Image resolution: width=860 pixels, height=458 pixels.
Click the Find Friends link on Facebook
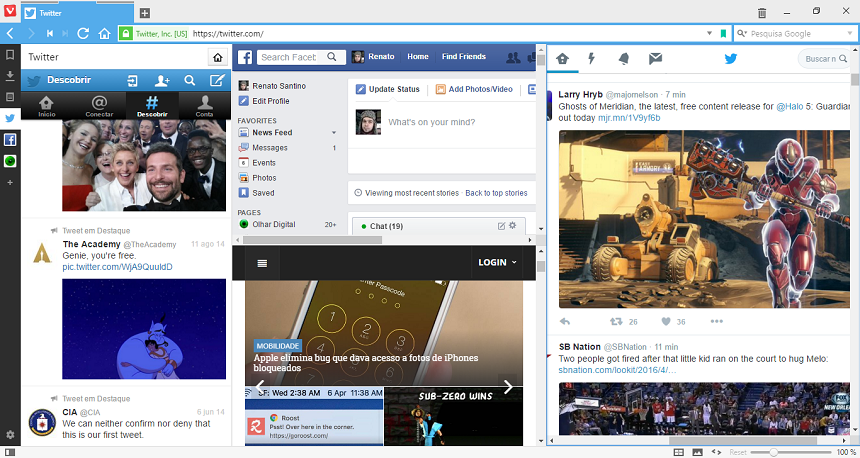[x=463, y=56]
